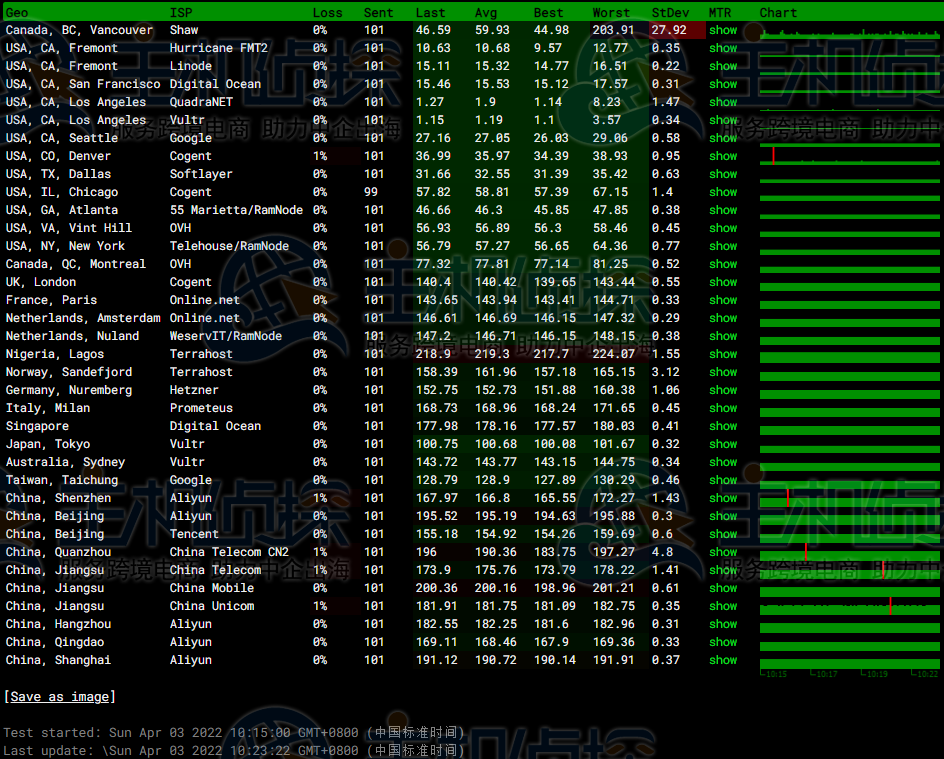Viewport: 944px width, 759px height.
Task: Open 'show' link for Denver Cogent
Action: 722,156
